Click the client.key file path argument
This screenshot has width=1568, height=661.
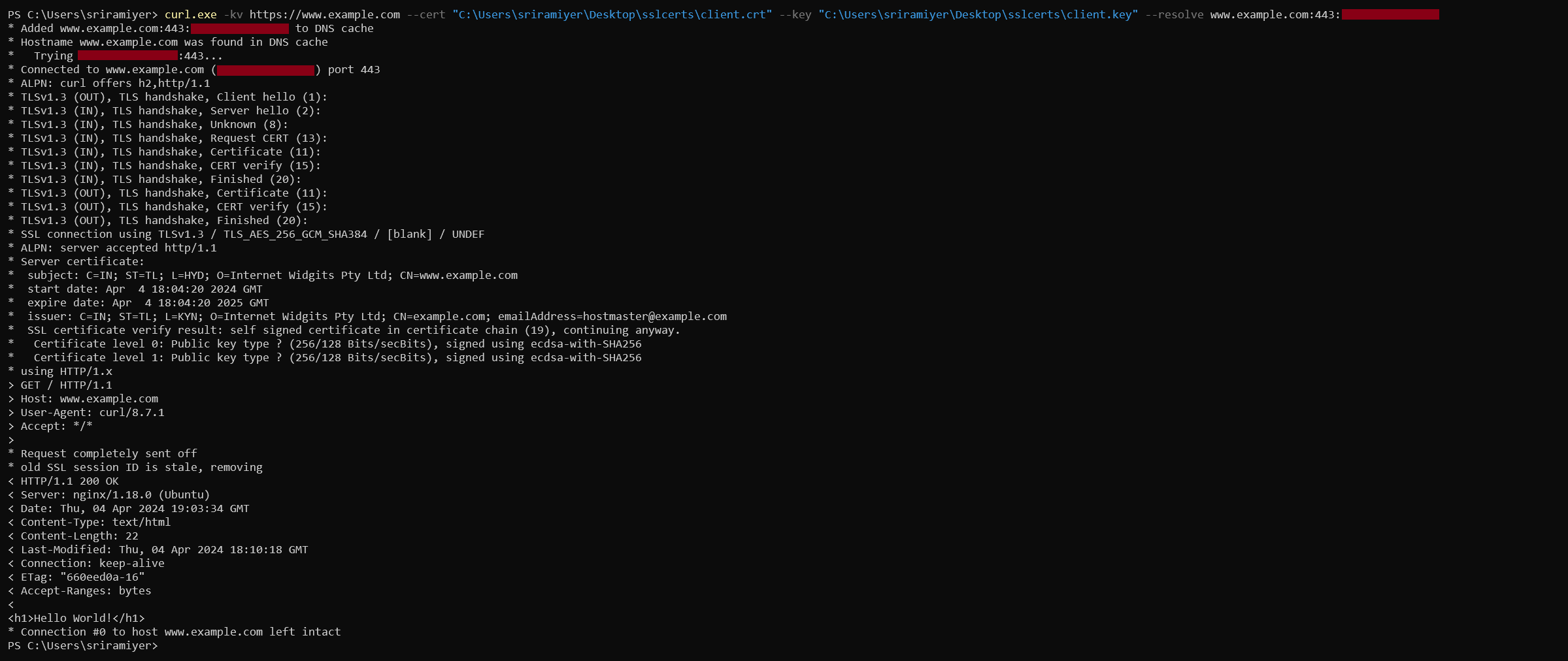coord(978,14)
